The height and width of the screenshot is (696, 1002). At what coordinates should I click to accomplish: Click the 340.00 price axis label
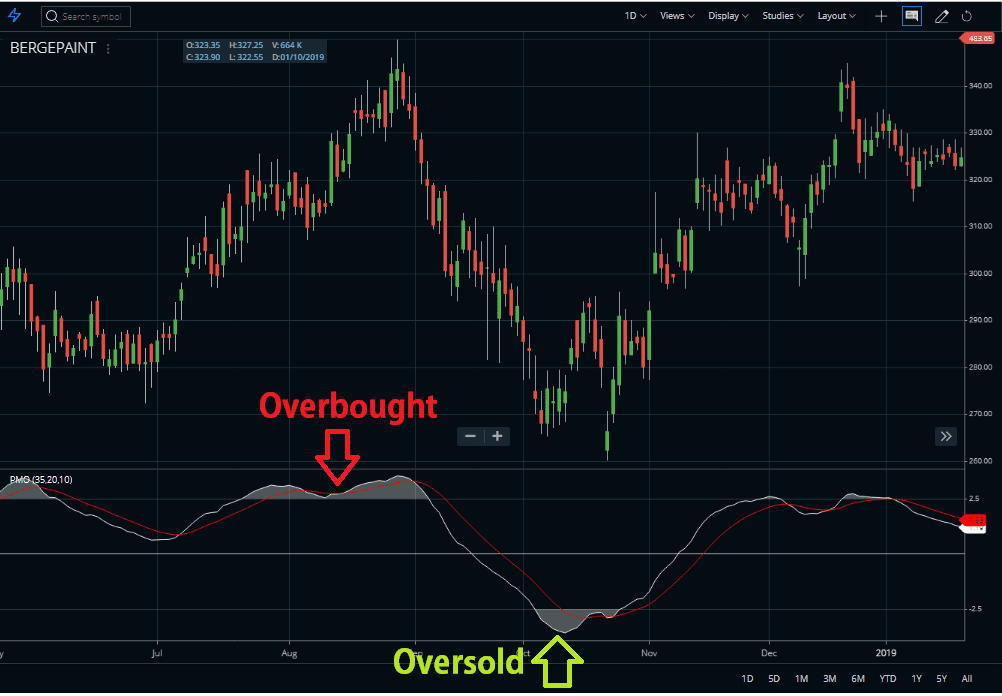[x=980, y=86]
